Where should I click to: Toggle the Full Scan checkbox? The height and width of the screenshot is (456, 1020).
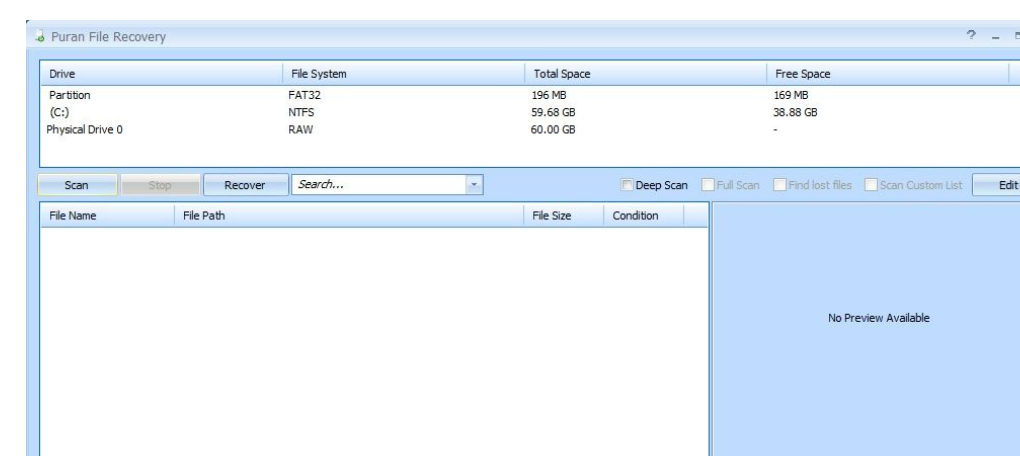706,185
